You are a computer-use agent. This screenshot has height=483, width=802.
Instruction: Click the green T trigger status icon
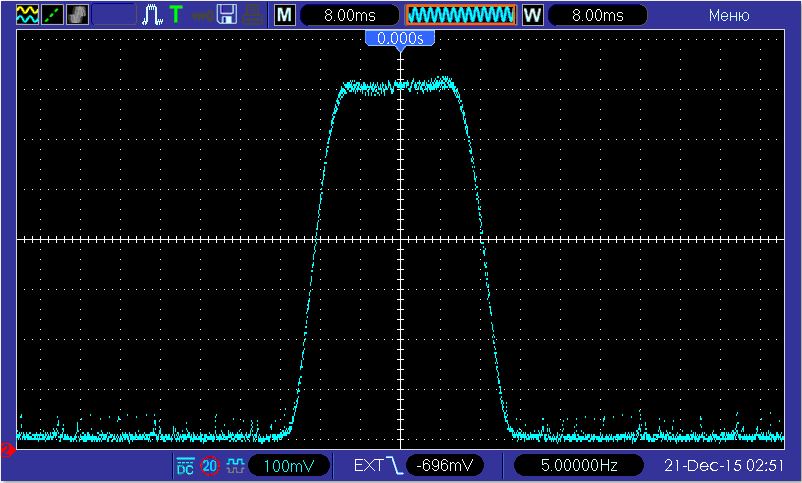[176, 14]
